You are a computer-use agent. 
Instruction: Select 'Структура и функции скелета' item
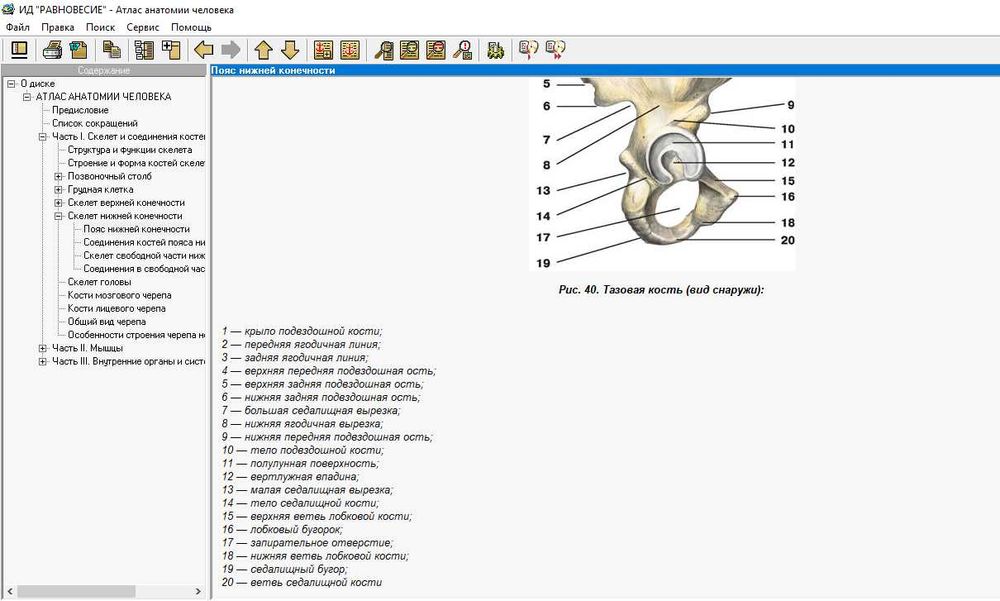(x=130, y=150)
